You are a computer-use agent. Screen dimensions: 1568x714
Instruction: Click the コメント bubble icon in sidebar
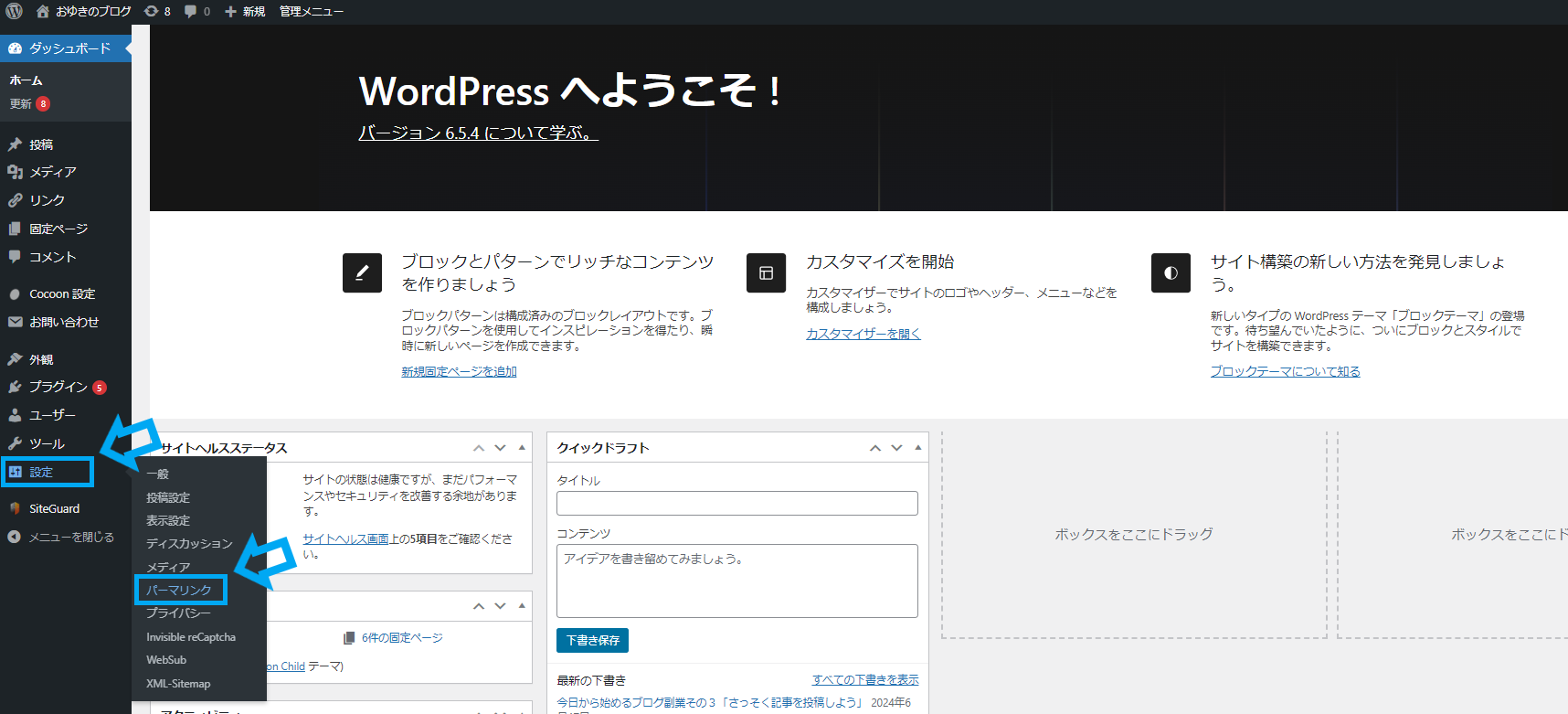(15, 257)
